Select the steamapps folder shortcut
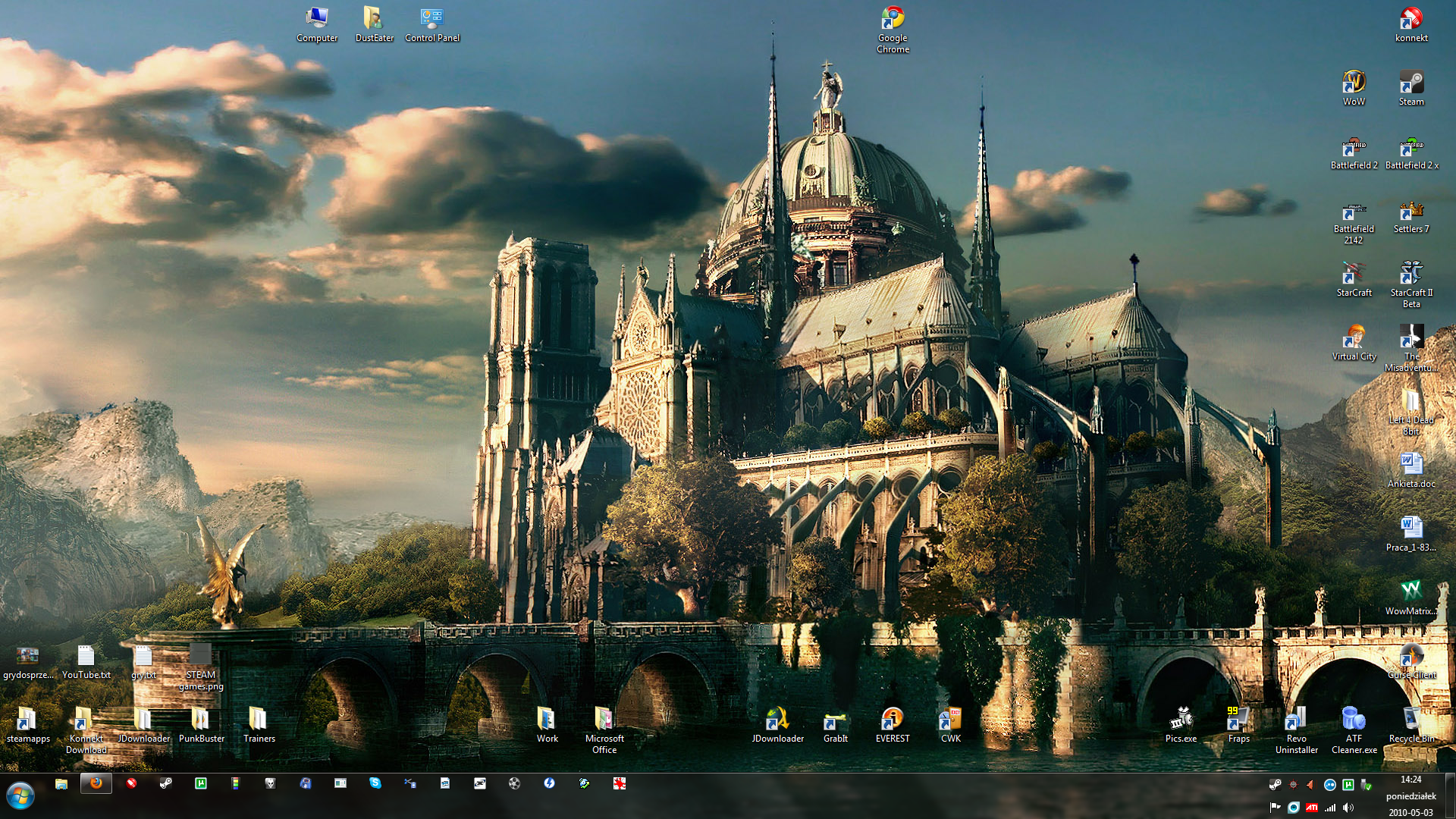This screenshot has width=1456, height=819. pos(28,725)
